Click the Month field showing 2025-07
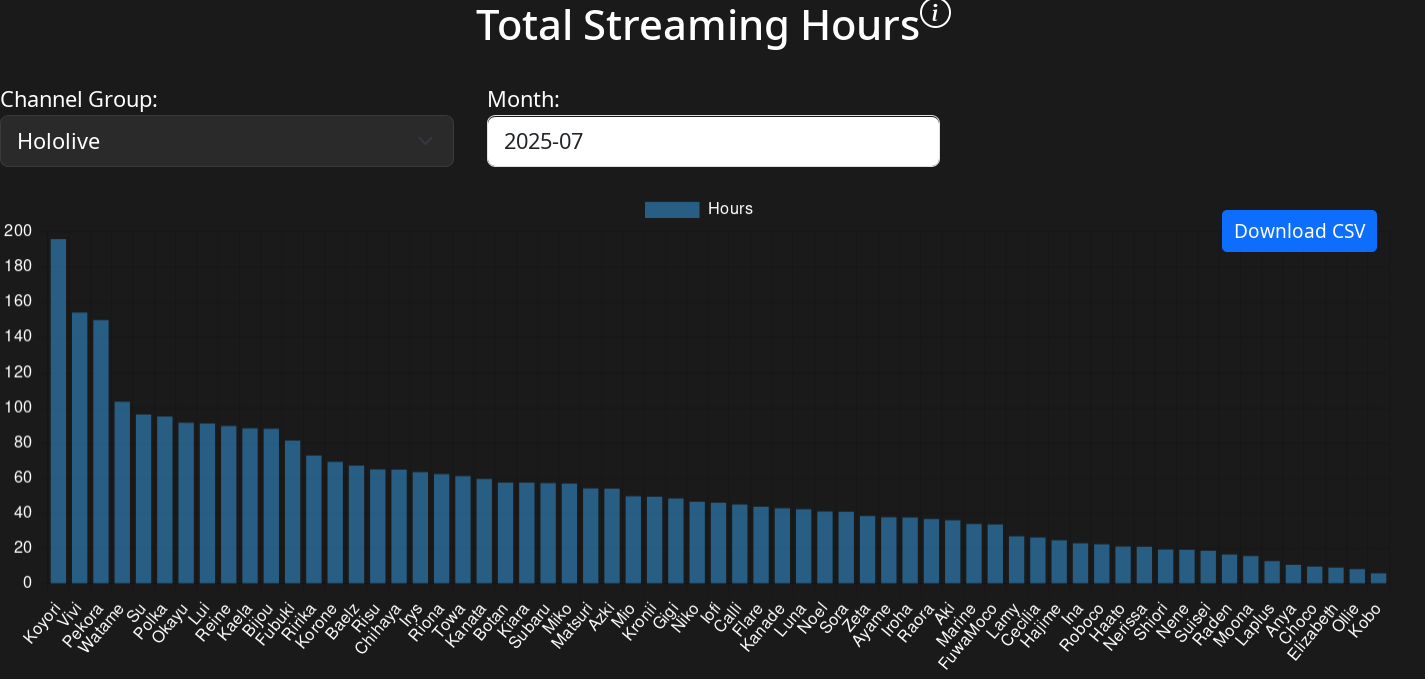 click(713, 141)
